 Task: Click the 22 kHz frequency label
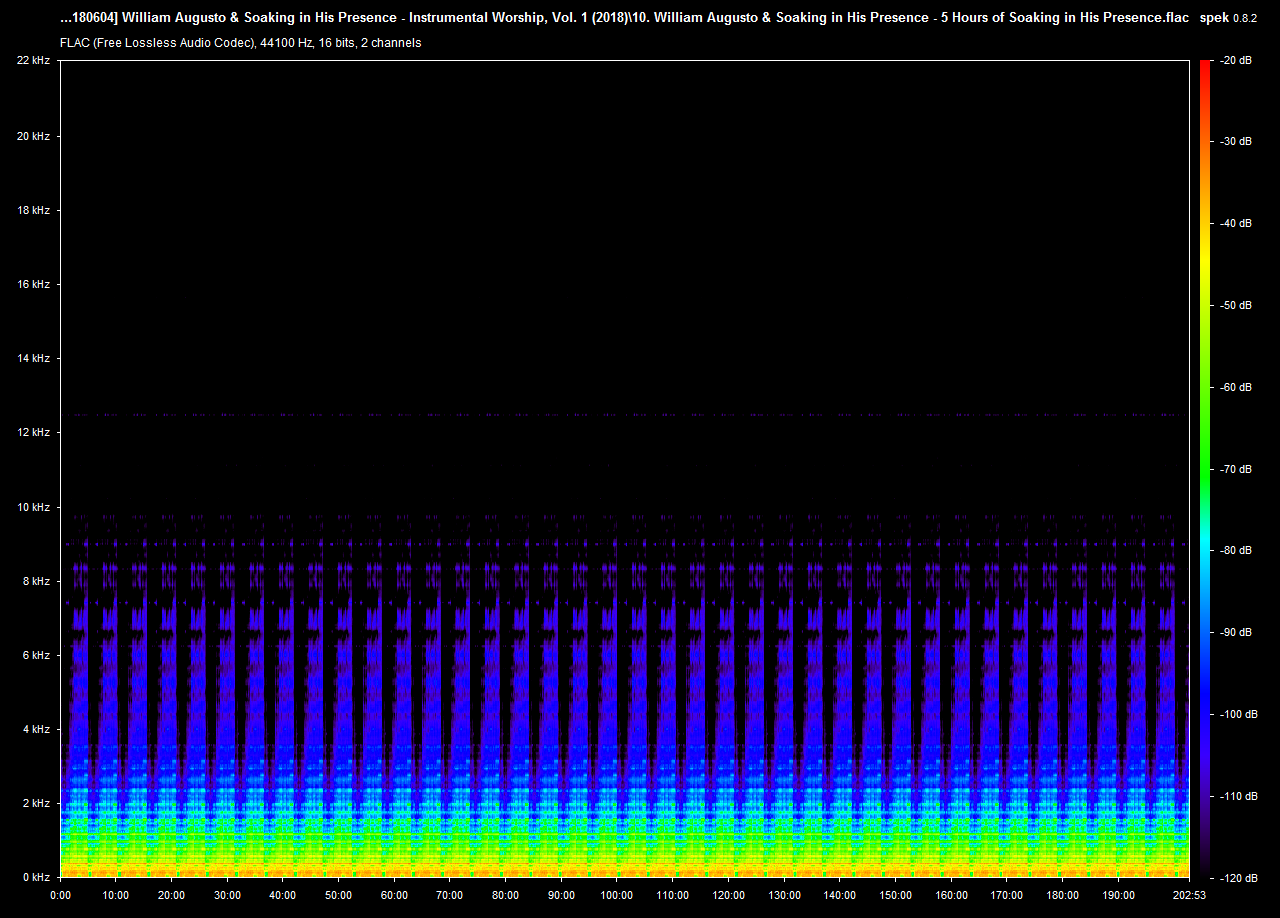34,61
